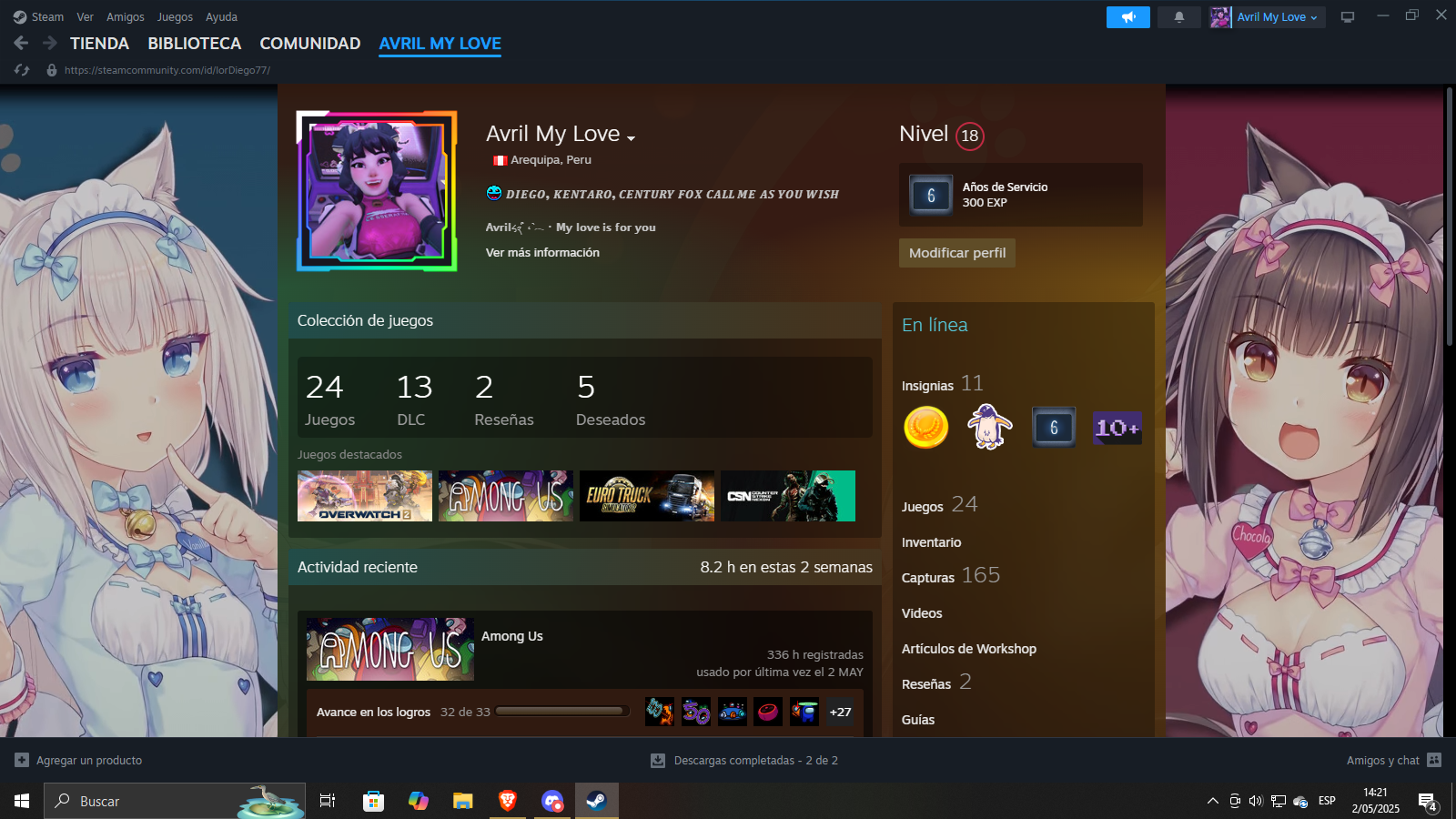Show hidden system tray icons
This screenshot has width=1456, height=819.
[x=1212, y=801]
